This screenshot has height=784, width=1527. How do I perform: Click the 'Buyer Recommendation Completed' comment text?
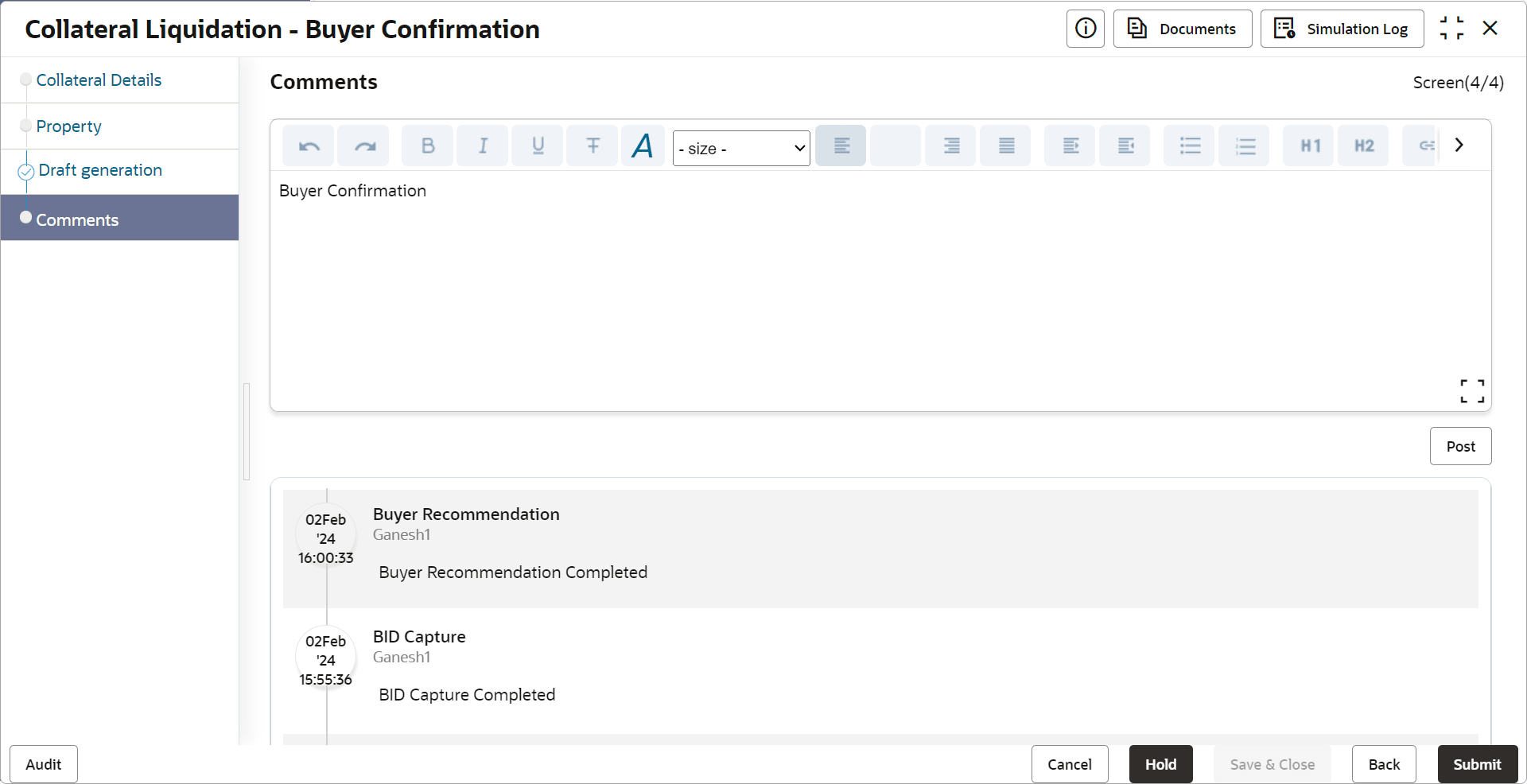pyautogui.click(x=513, y=572)
